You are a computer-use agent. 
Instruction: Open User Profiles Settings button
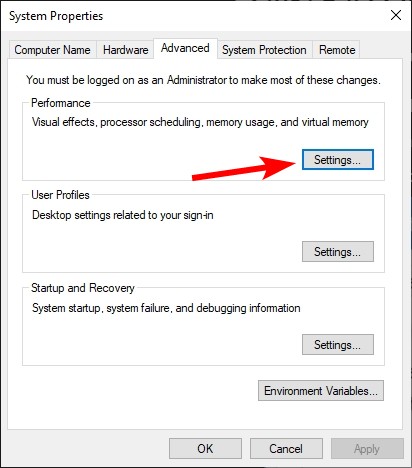pos(338,252)
